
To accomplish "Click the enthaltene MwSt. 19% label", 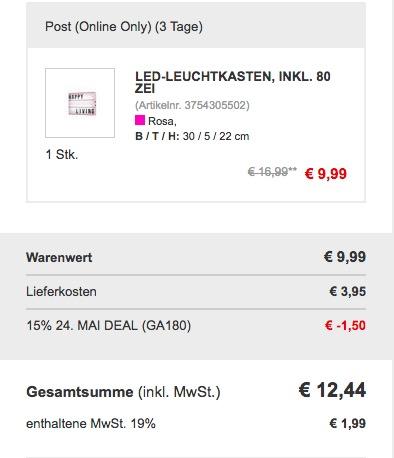I will point(91,424).
